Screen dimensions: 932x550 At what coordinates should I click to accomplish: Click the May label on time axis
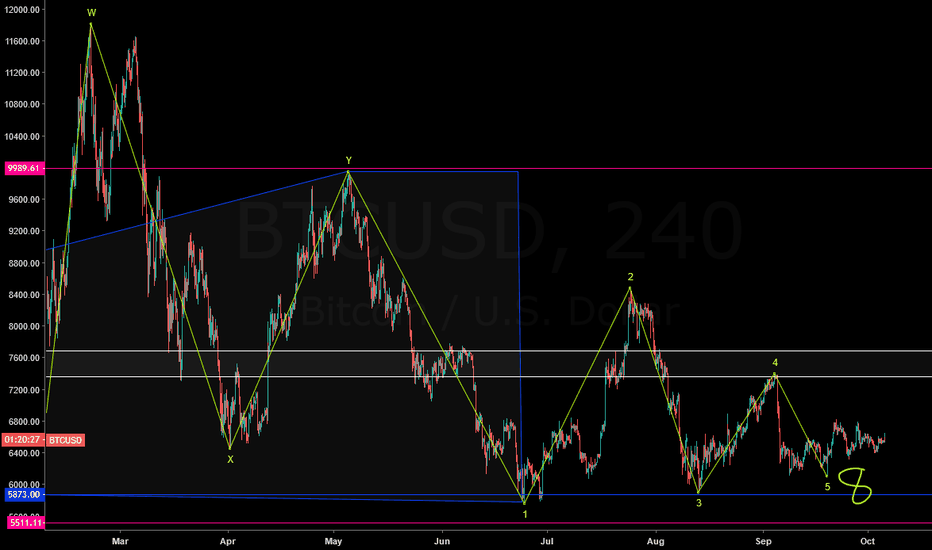pyautogui.click(x=333, y=541)
